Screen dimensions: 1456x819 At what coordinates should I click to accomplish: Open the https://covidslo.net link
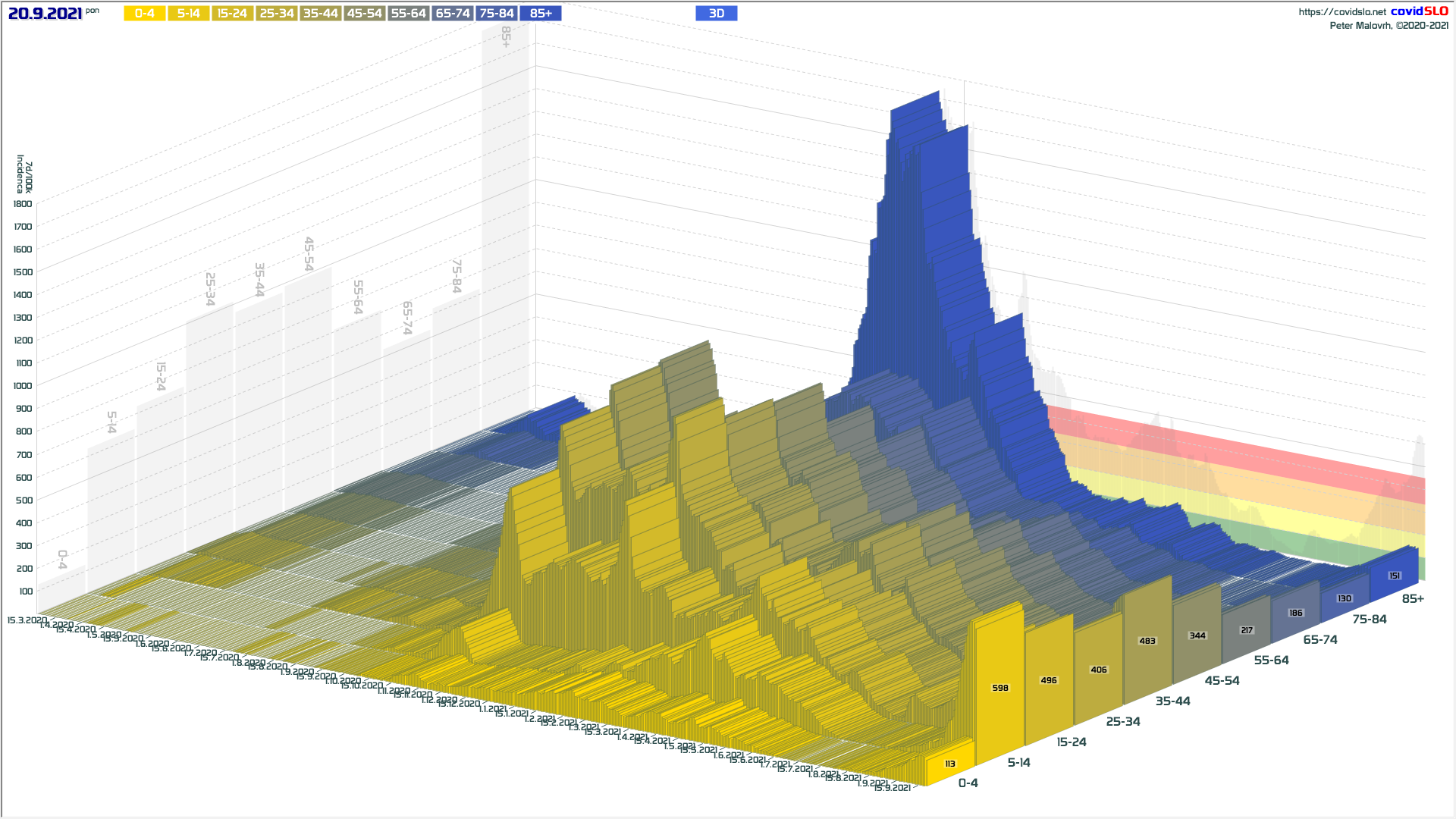coord(1341,12)
